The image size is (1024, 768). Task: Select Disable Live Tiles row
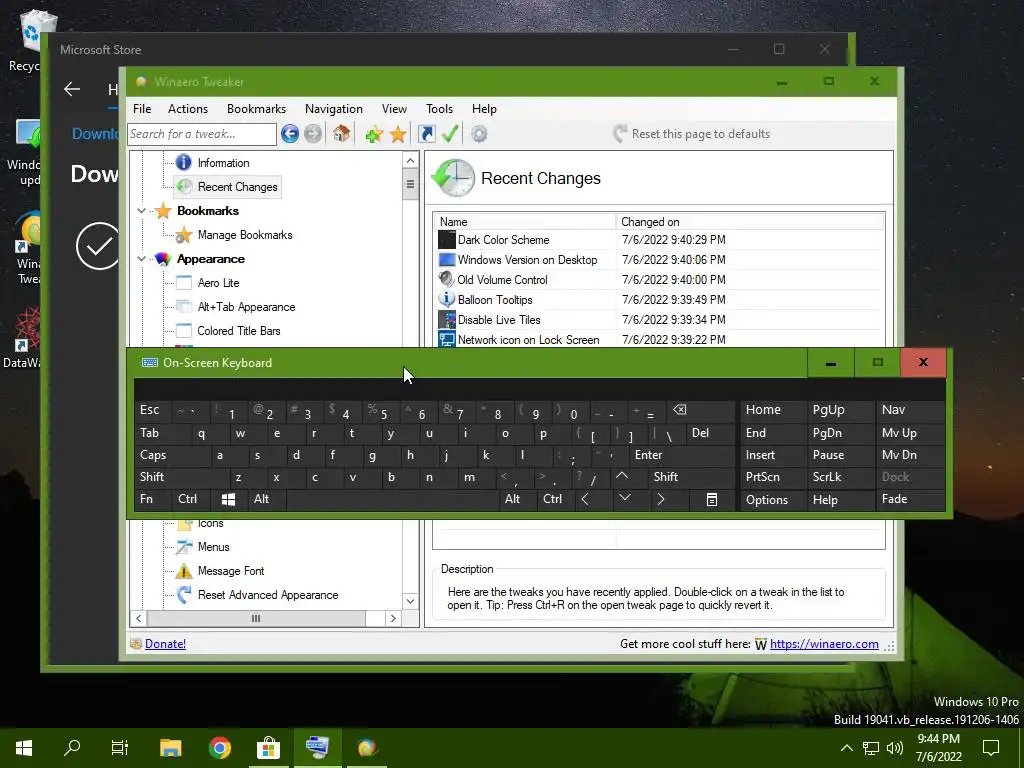(x=659, y=320)
